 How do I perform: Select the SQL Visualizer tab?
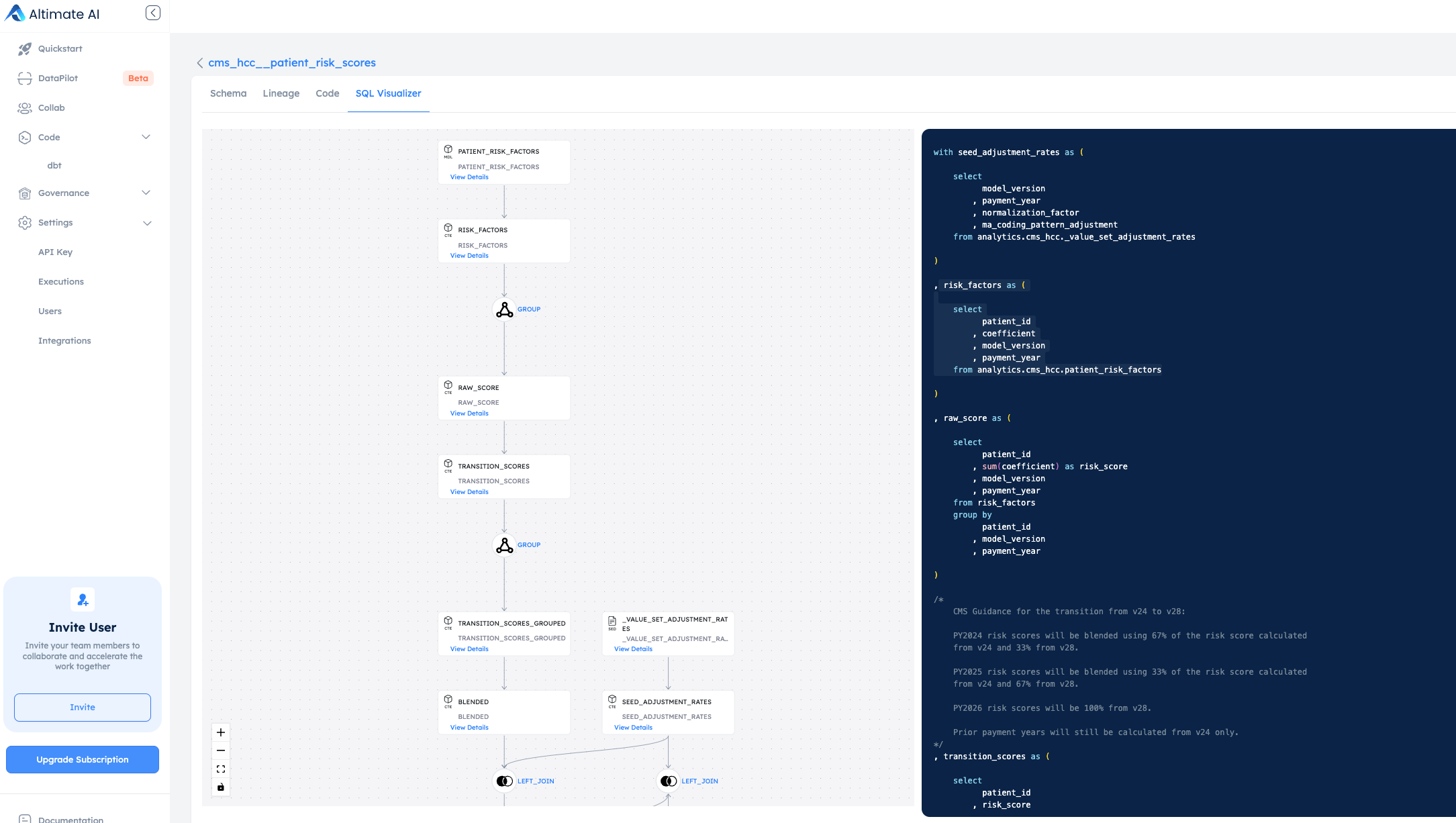(388, 93)
